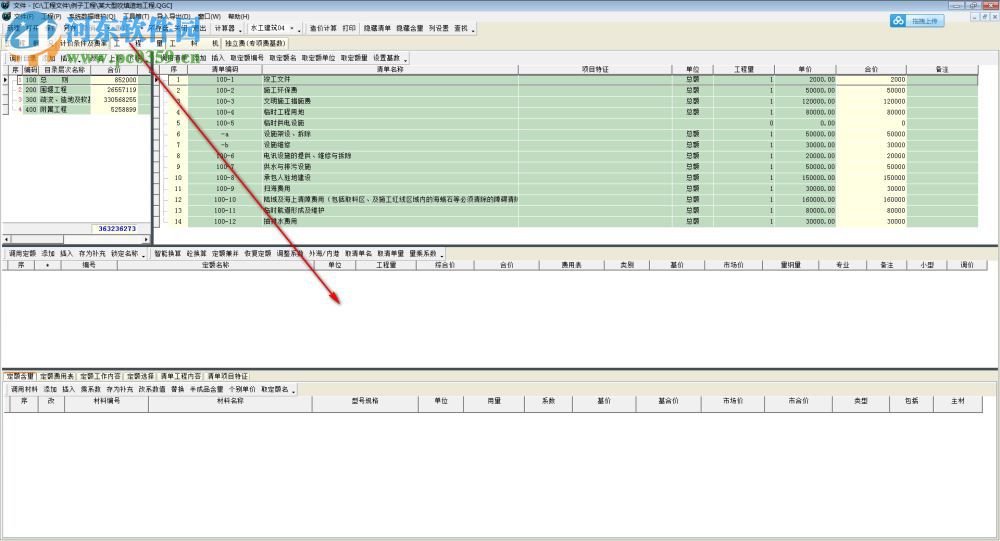Click 调用定额 in the quota toolbar
1000x541 pixels.
point(22,254)
